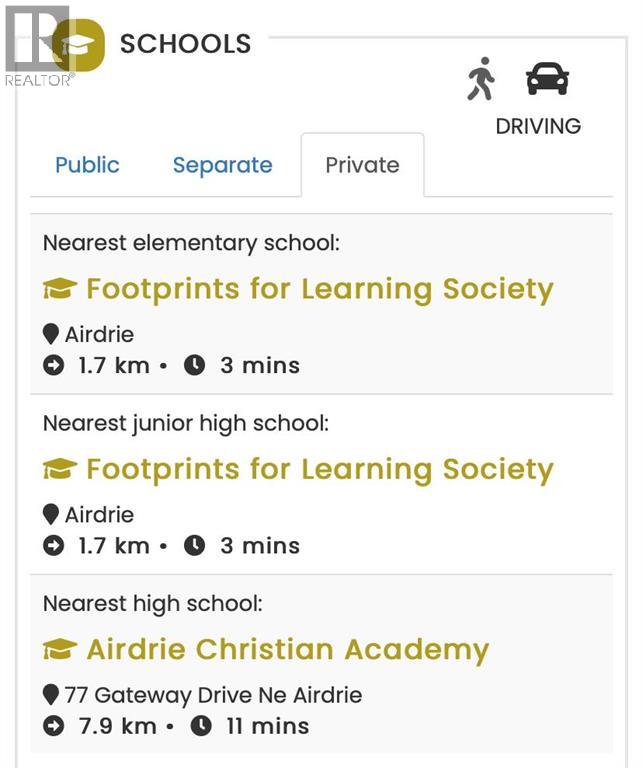Click the clock icon next to 11 mins

(x=201, y=726)
